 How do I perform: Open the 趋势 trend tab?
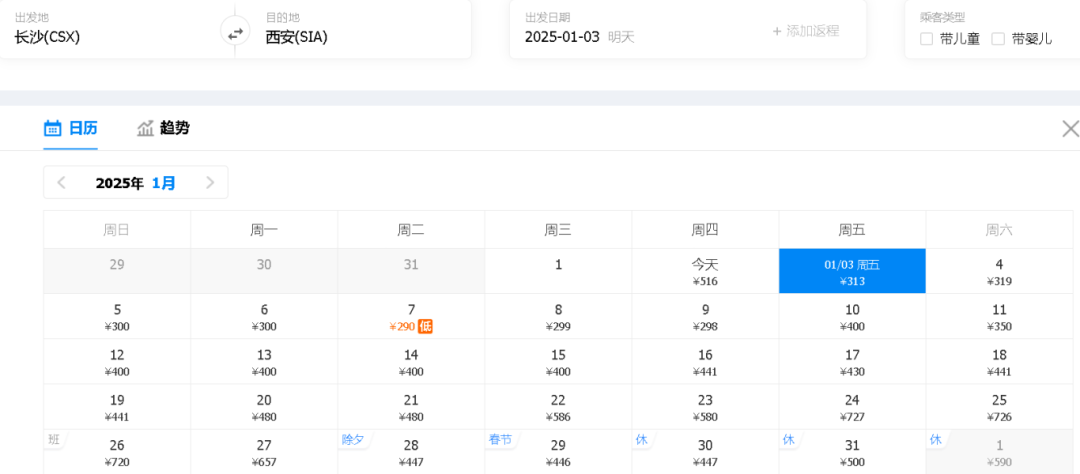click(x=163, y=128)
